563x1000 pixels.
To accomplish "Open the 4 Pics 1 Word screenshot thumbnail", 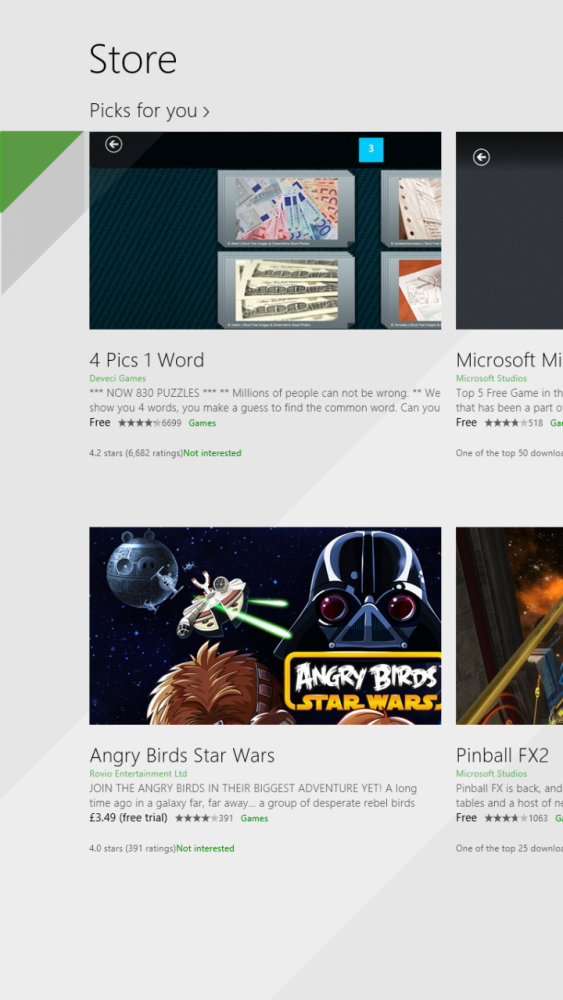I will coord(265,230).
